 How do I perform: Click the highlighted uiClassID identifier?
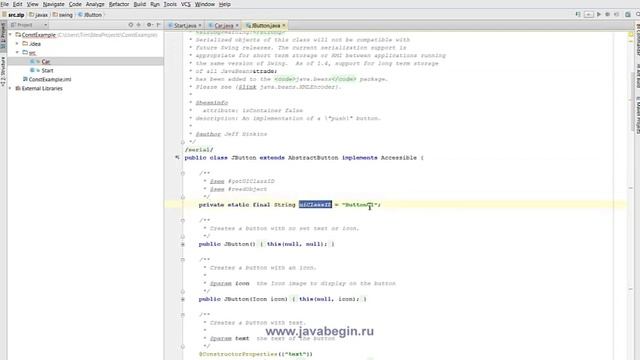tap(315, 204)
